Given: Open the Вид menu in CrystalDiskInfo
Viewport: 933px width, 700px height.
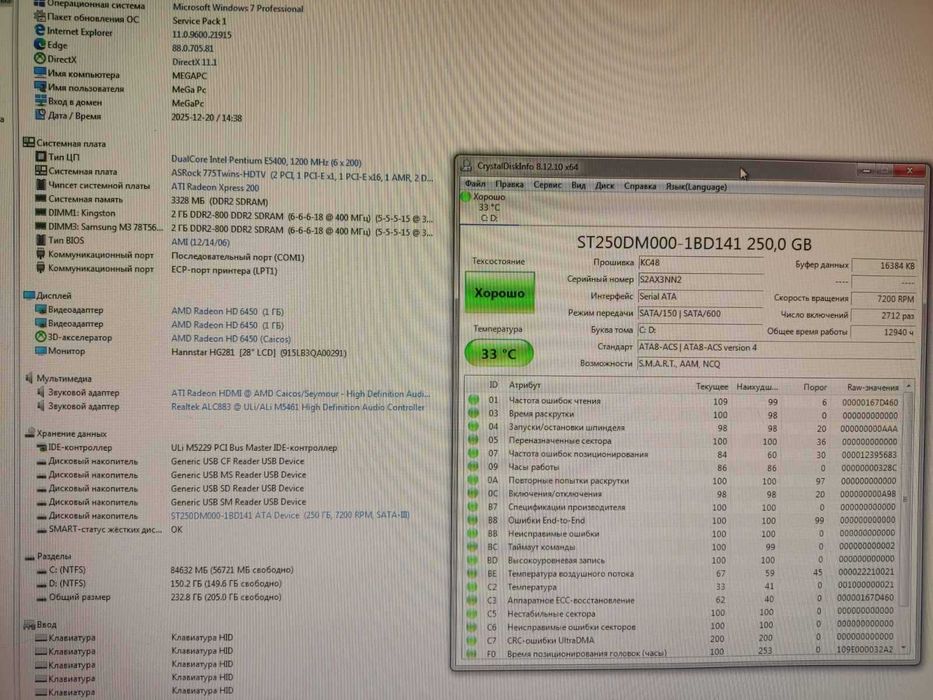Looking at the screenshot, I should coord(578,186).
